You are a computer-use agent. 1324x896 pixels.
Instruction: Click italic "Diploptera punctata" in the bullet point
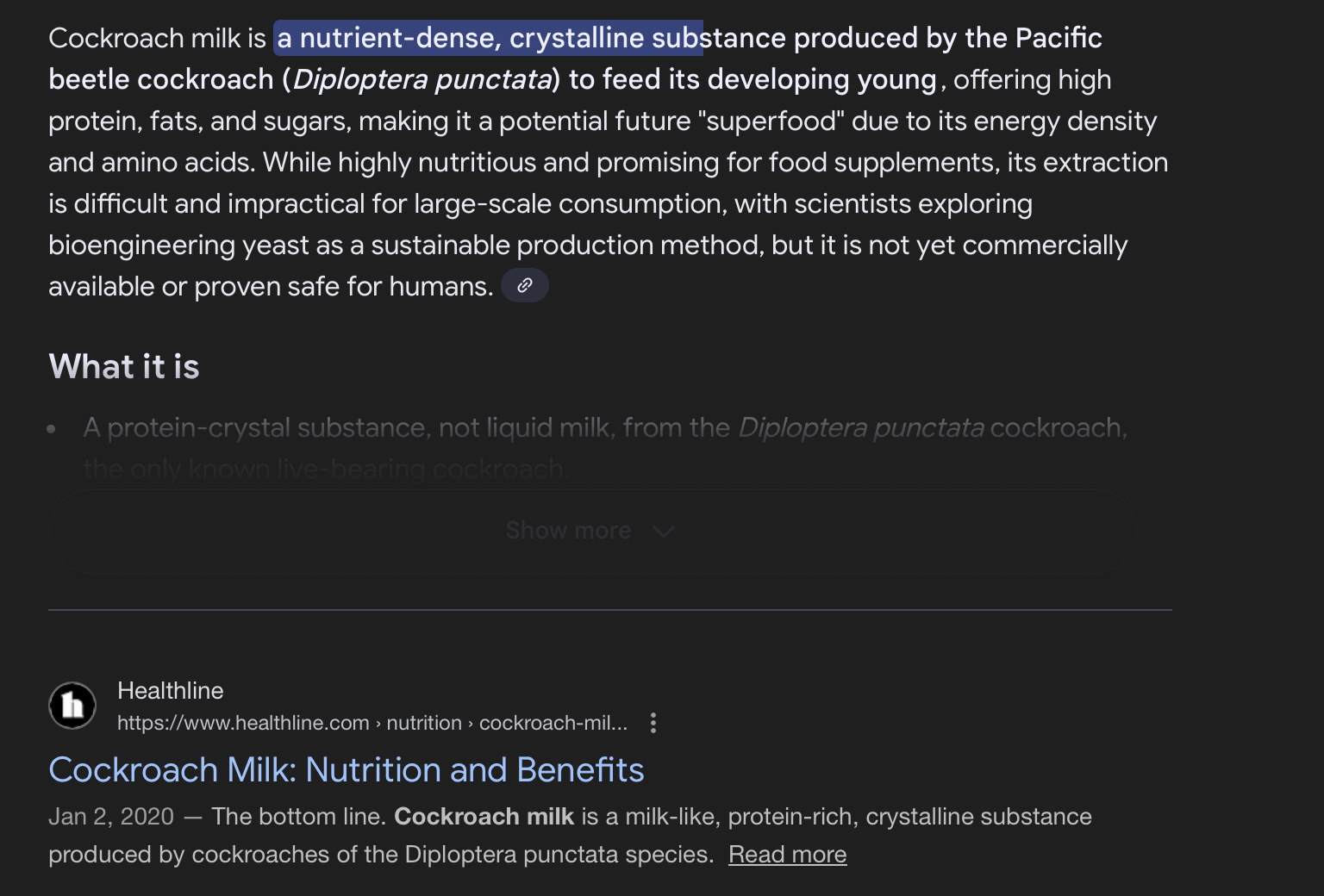[860, 427]
